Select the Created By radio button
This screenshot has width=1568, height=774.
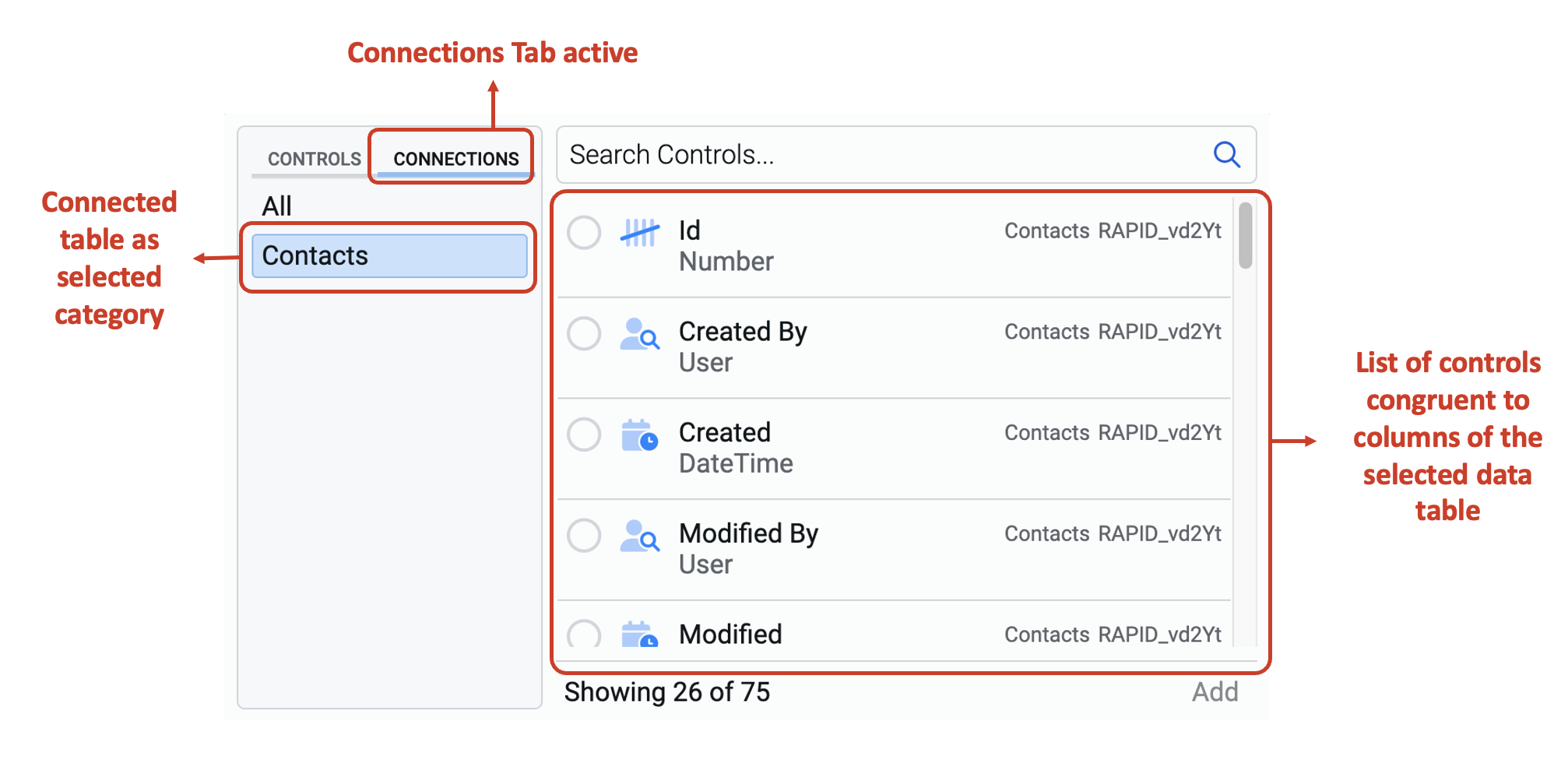tap(584, 333)
